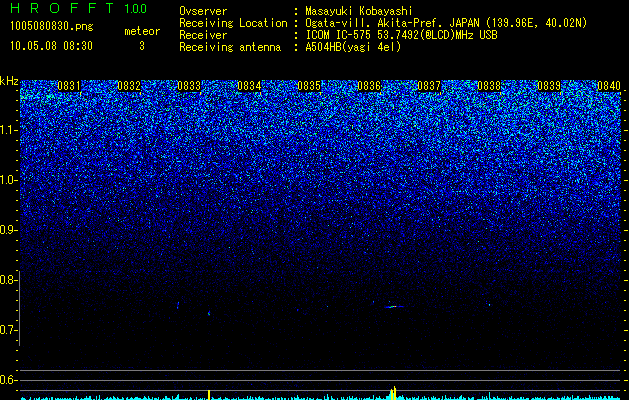This screenshot has width=629, height=400.
Task: Click the 'Receiving antenna' field label
Action: click(x=230, y=47)
